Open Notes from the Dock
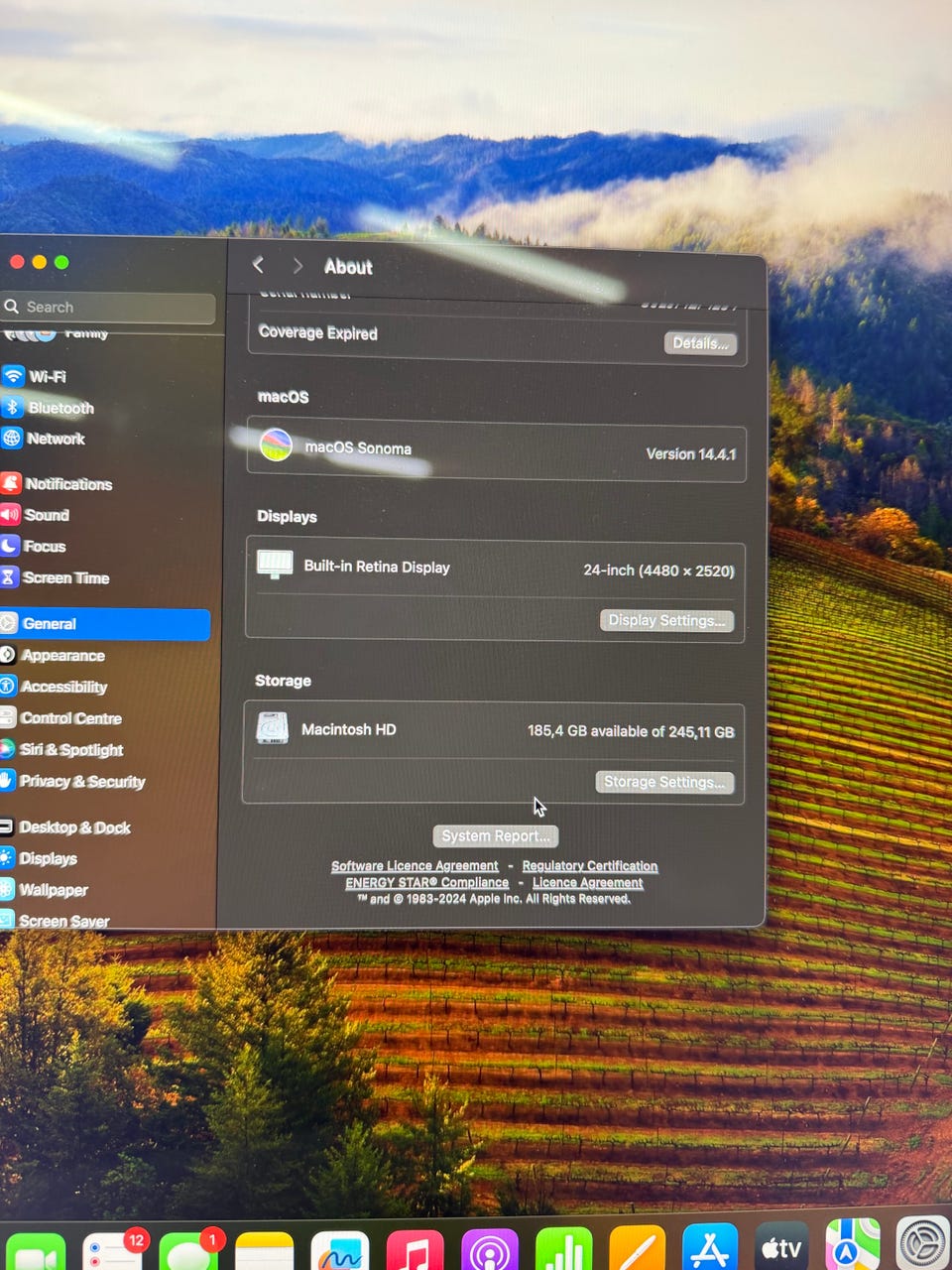This screenshot has width=952, height=1270. 265,1252
